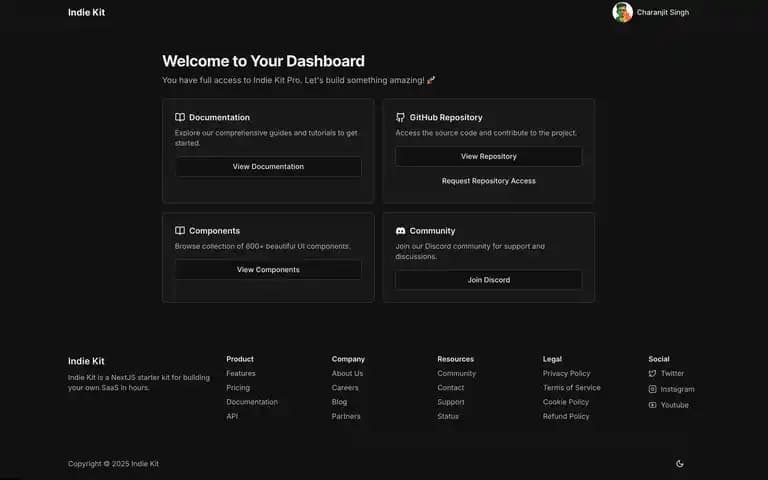Open Contact link under Resources
This screenshot has width=768, height=480.
coord(451,387)
